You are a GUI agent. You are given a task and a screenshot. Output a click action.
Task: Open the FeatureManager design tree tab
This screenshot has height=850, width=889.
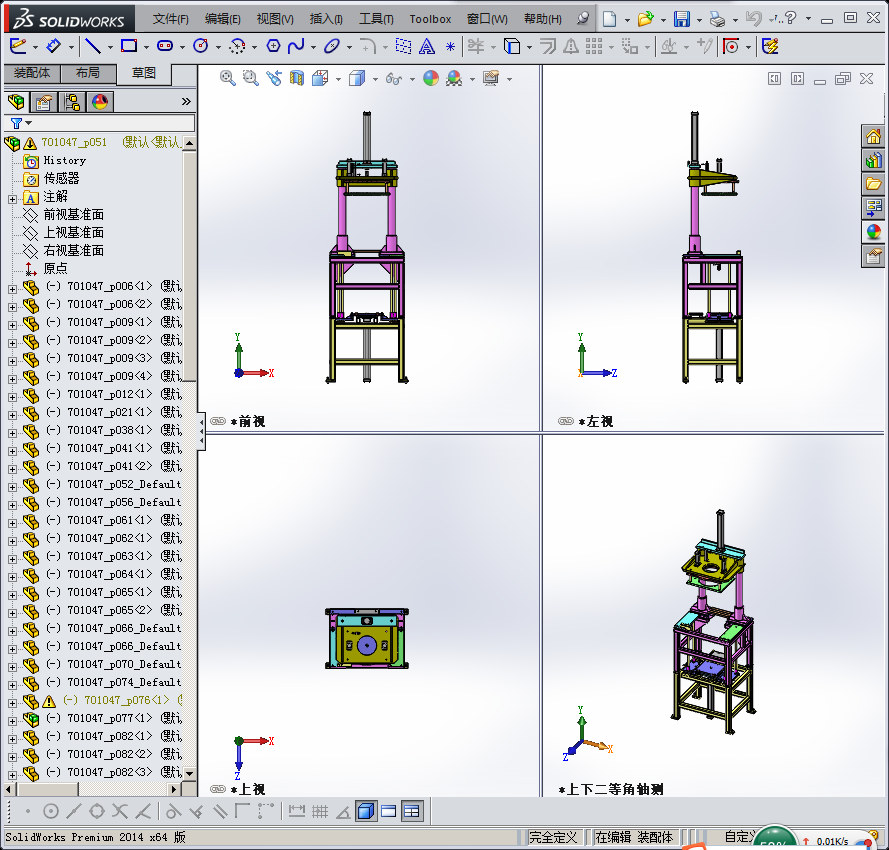tap(16, 102)
